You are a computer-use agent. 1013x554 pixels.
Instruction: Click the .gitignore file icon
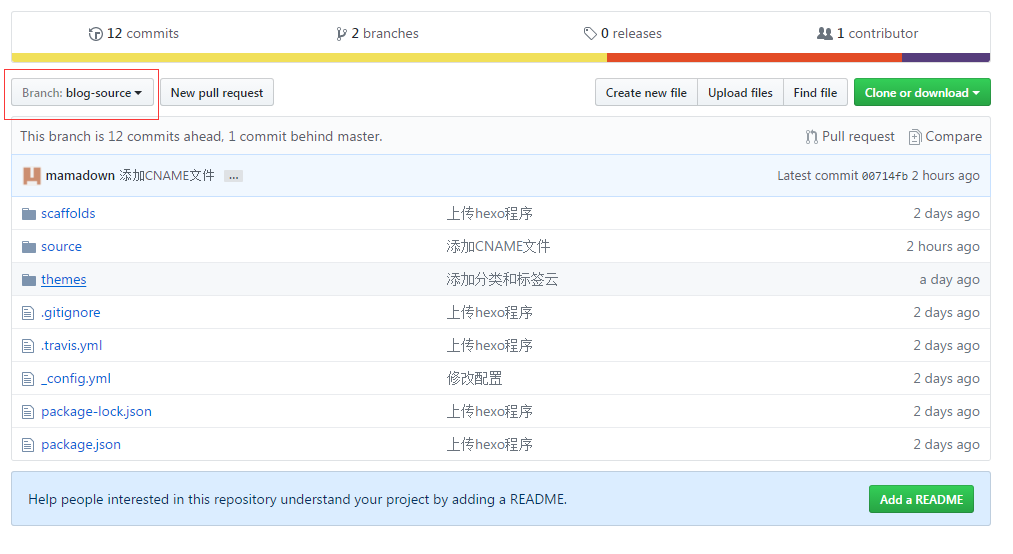29,313
